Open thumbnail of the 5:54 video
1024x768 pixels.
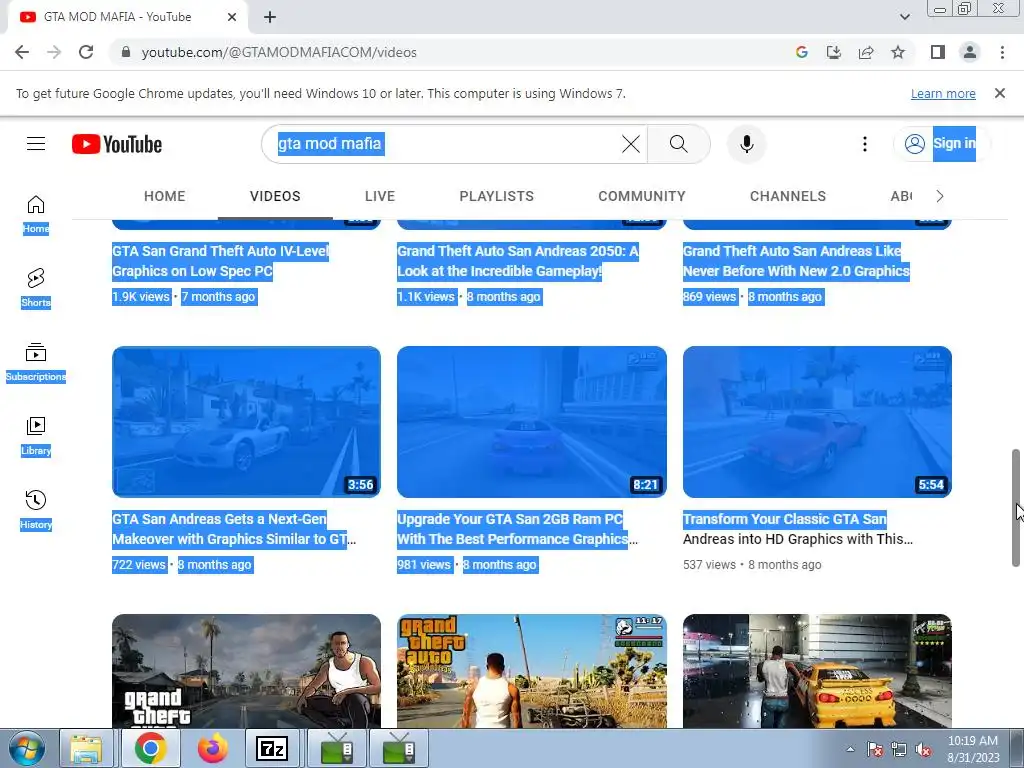(x=817, y=422)
